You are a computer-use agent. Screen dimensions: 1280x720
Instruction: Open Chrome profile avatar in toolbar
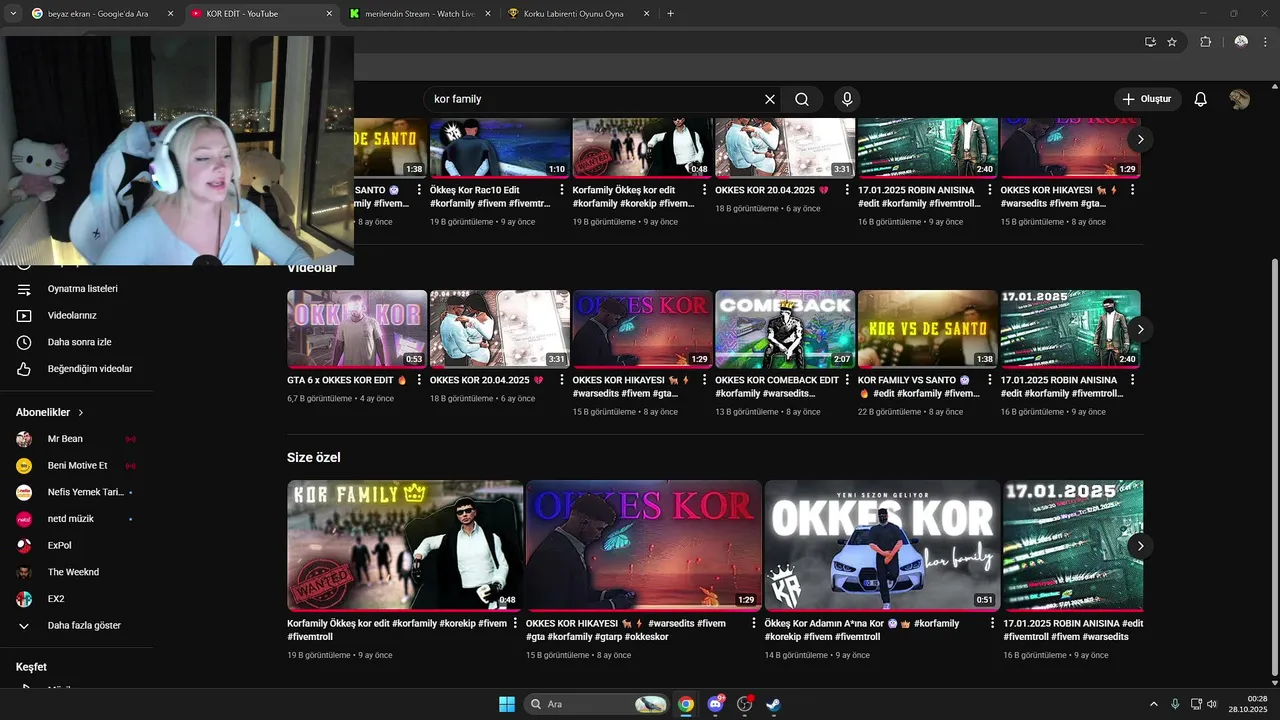pos(1241,42)
